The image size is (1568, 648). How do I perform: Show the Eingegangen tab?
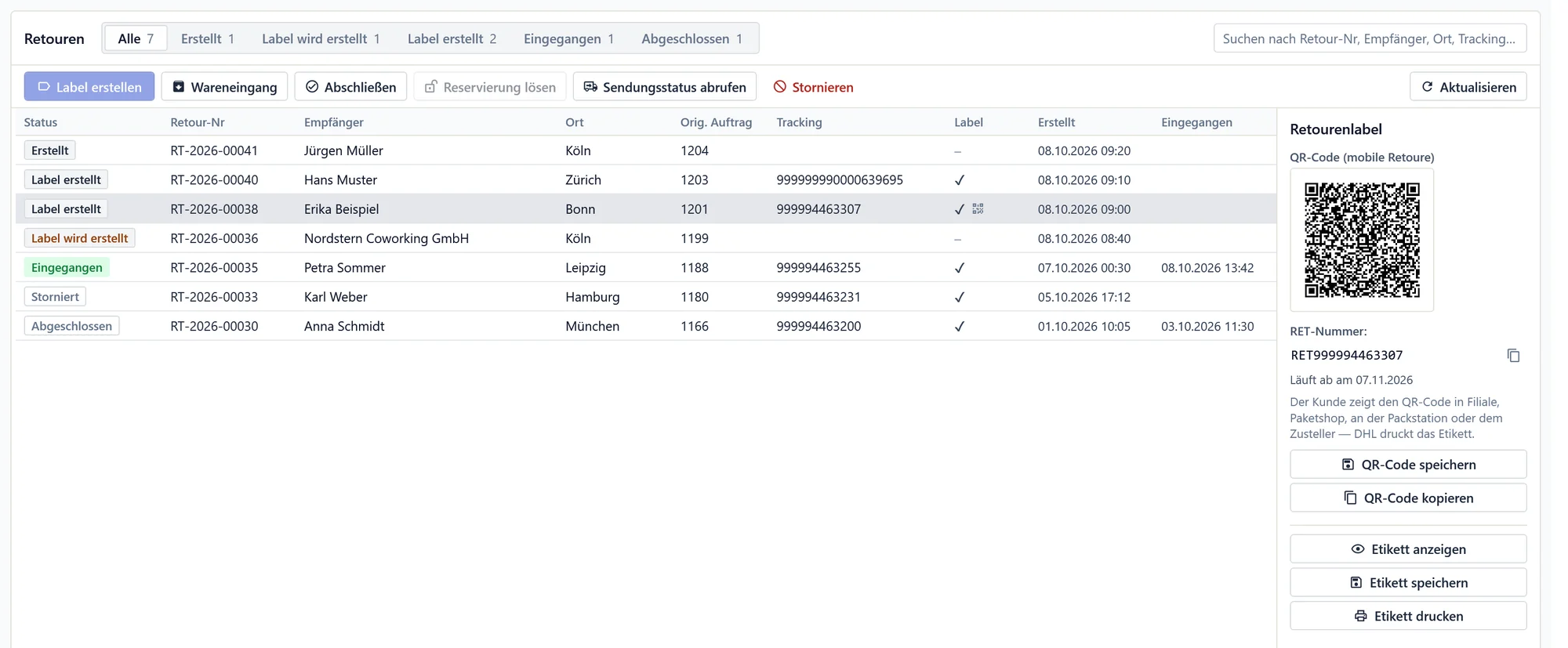point(568,38)
